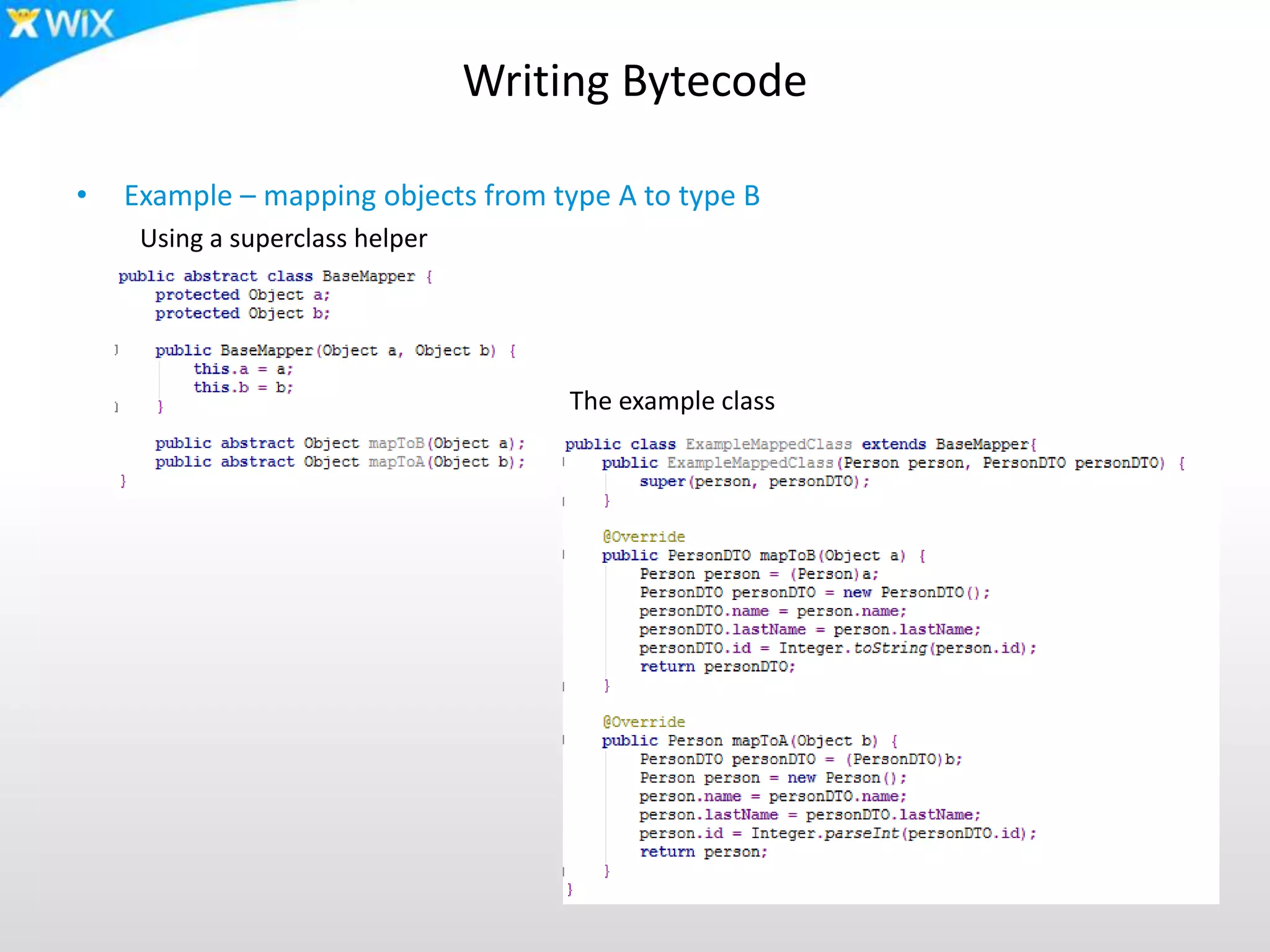The image size is (1270, 952).
Task: Collapse the mapToA method fold marker
Action: (x=564, y=740)
